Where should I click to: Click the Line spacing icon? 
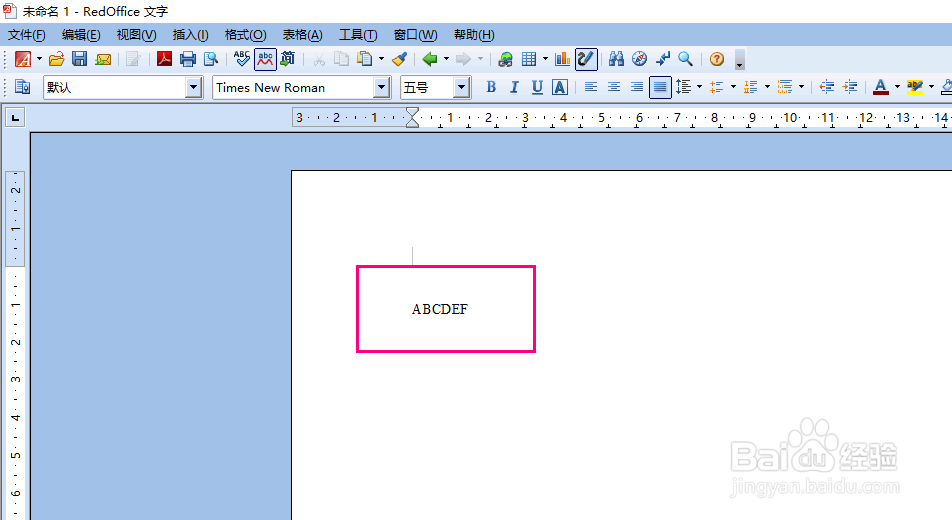pyautogui.click(x=684, y=87)
